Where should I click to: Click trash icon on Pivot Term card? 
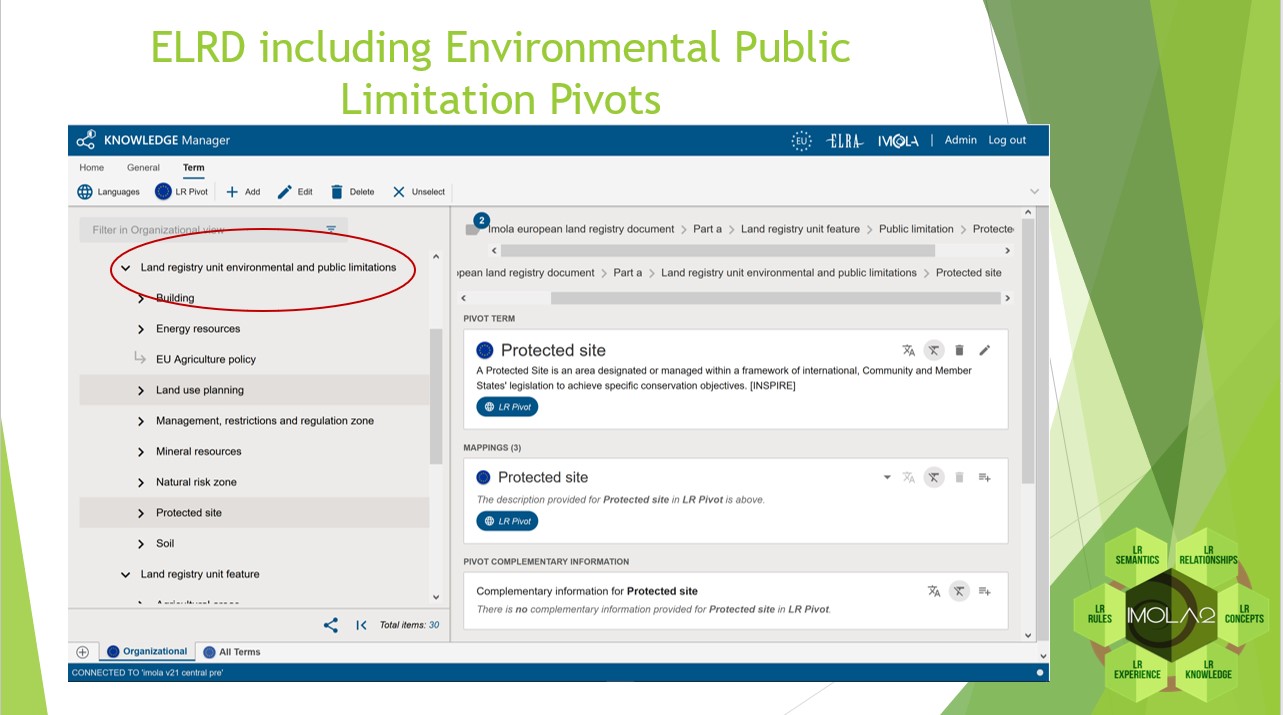[x=959, y=350]
